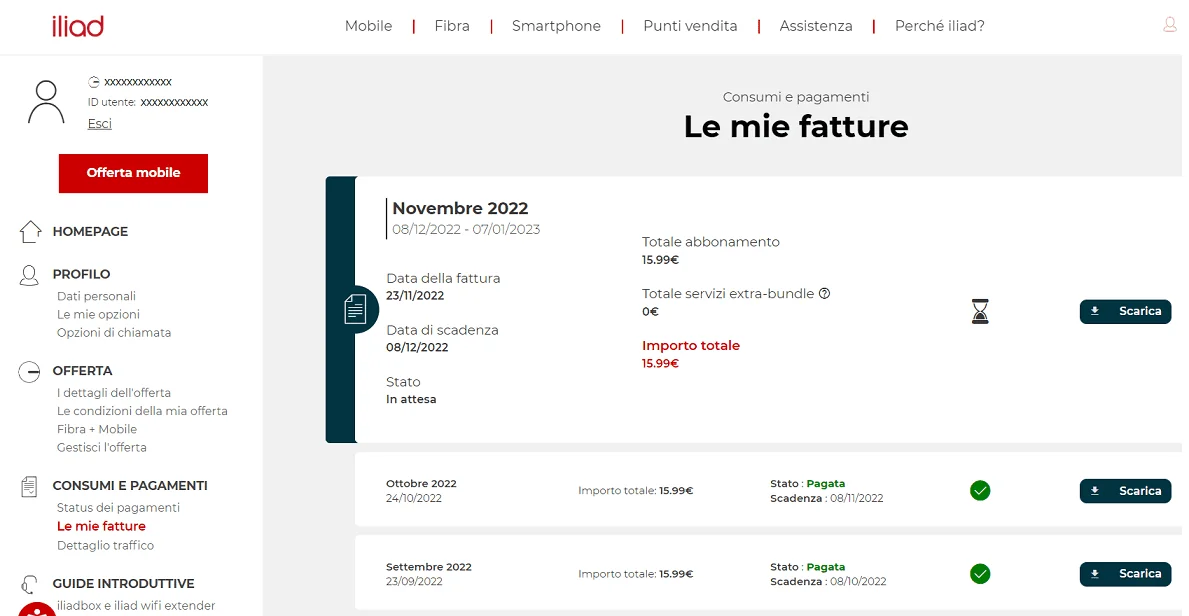Open the CONSUMI E PAGAMENTI section heading
Viewport: 1189px width, 616px height.
[130, 486]
